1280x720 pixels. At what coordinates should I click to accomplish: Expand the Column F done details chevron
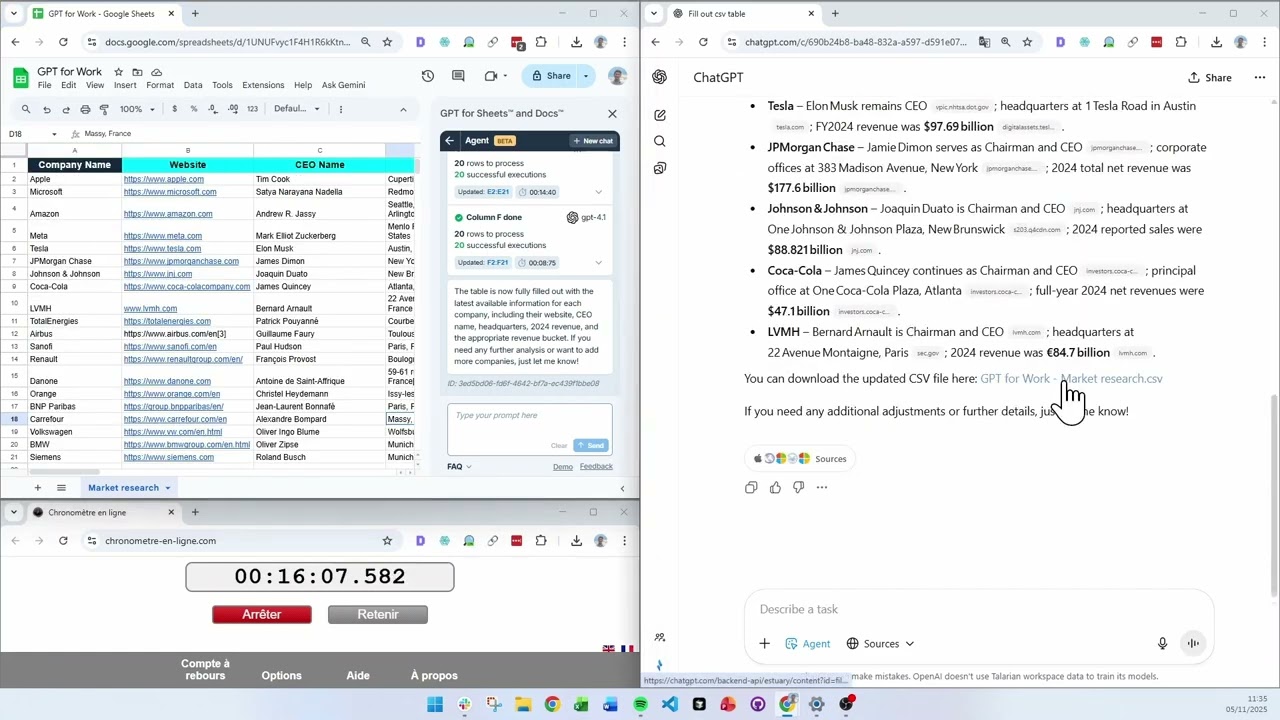[x=598, y=263]
